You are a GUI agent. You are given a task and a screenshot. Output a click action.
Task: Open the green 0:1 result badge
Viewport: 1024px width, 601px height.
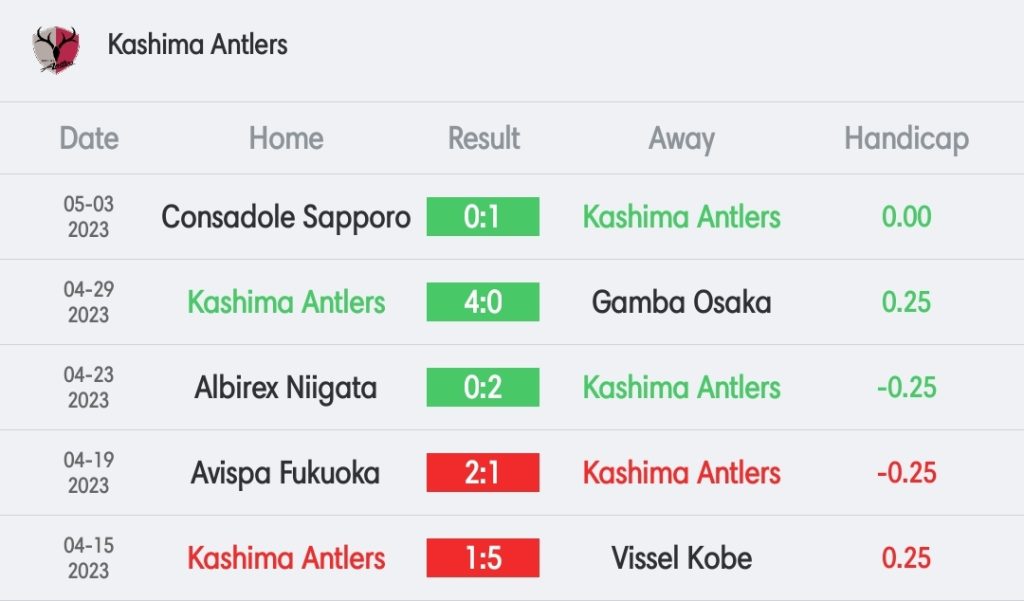click(x=483, y=216)
